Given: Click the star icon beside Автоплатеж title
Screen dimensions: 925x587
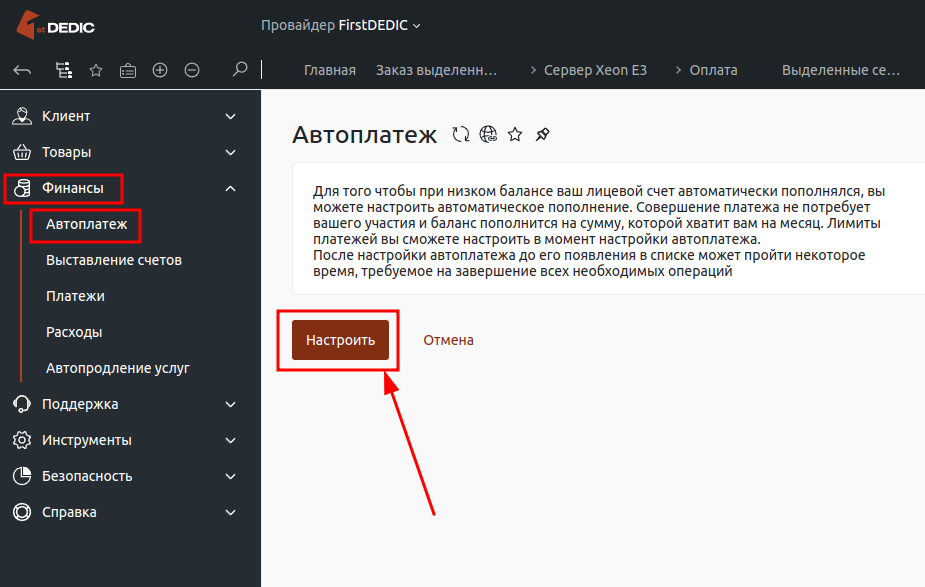Looking at the screenshot, I should (x=515, y=135).
